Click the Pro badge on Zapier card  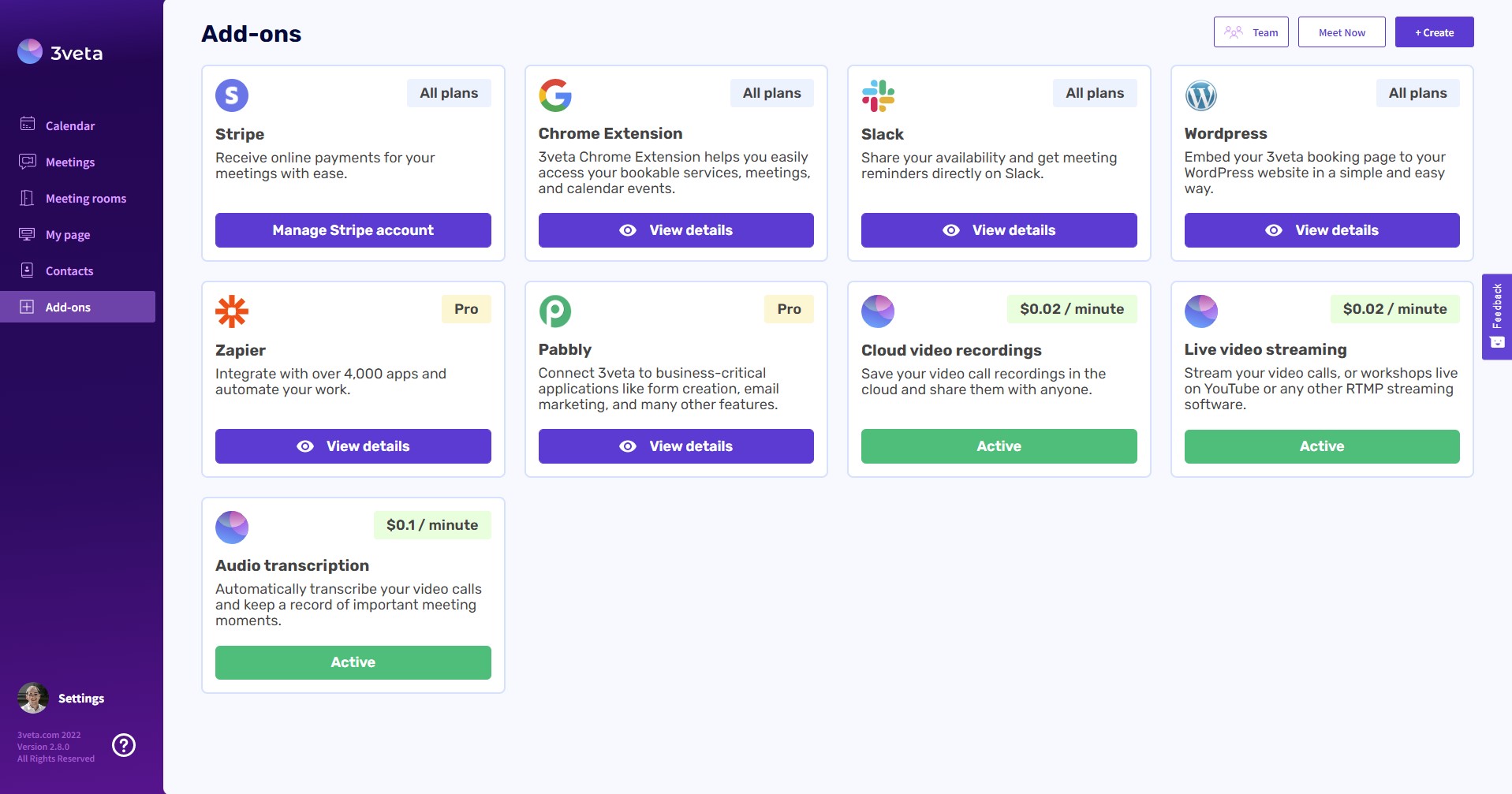[466, 309]
